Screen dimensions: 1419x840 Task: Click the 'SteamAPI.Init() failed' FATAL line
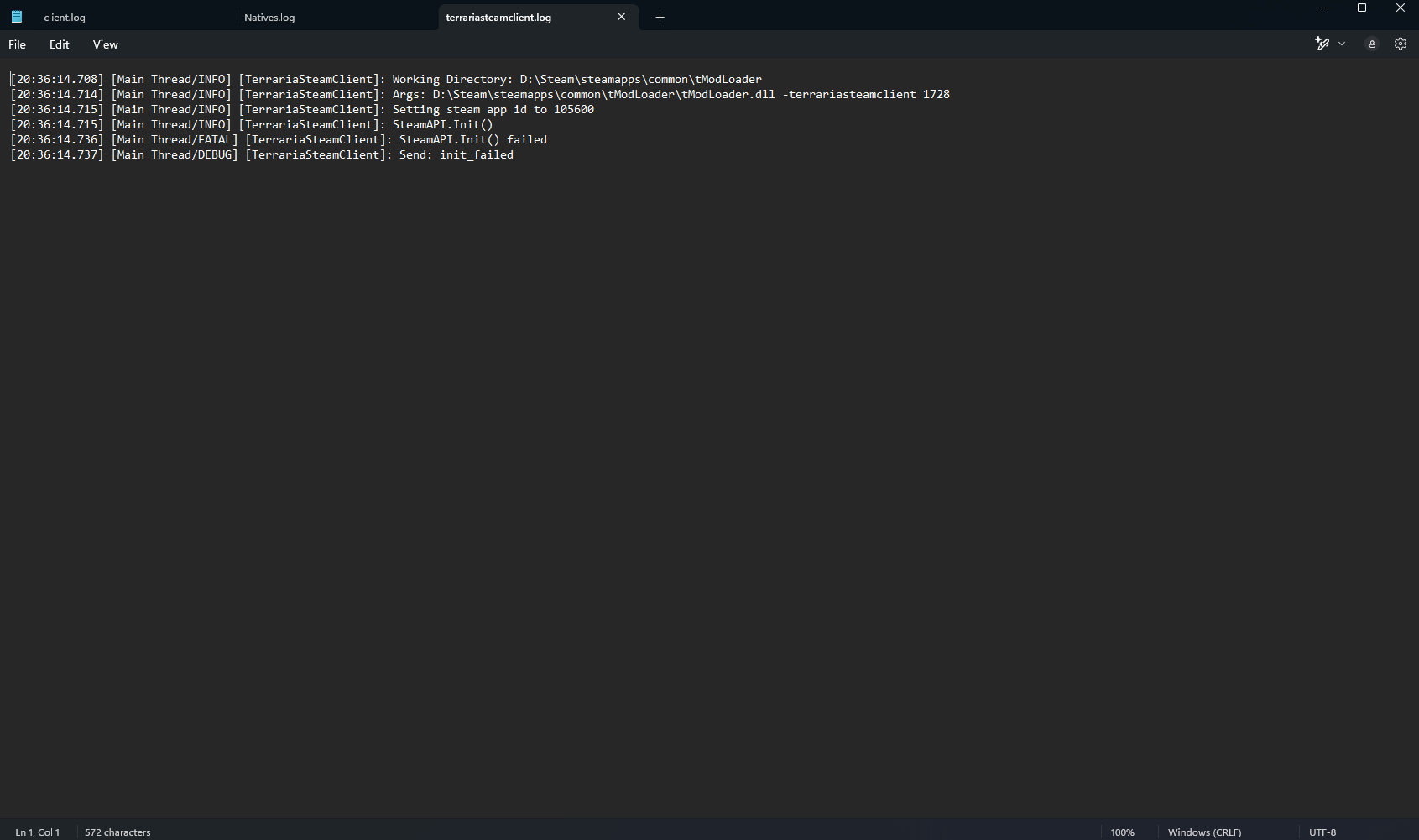pyautogui.click(x=279, y=139)
